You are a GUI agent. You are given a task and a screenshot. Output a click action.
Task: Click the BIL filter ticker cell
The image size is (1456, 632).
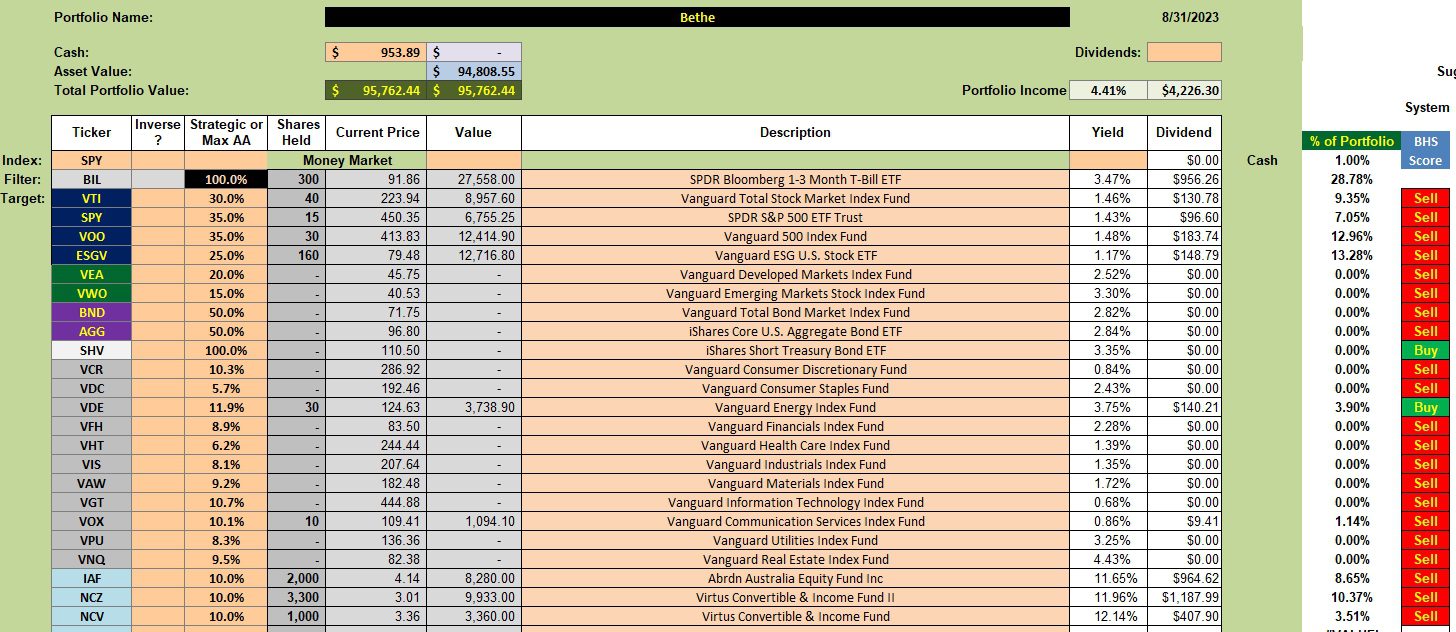click(92, 179)
